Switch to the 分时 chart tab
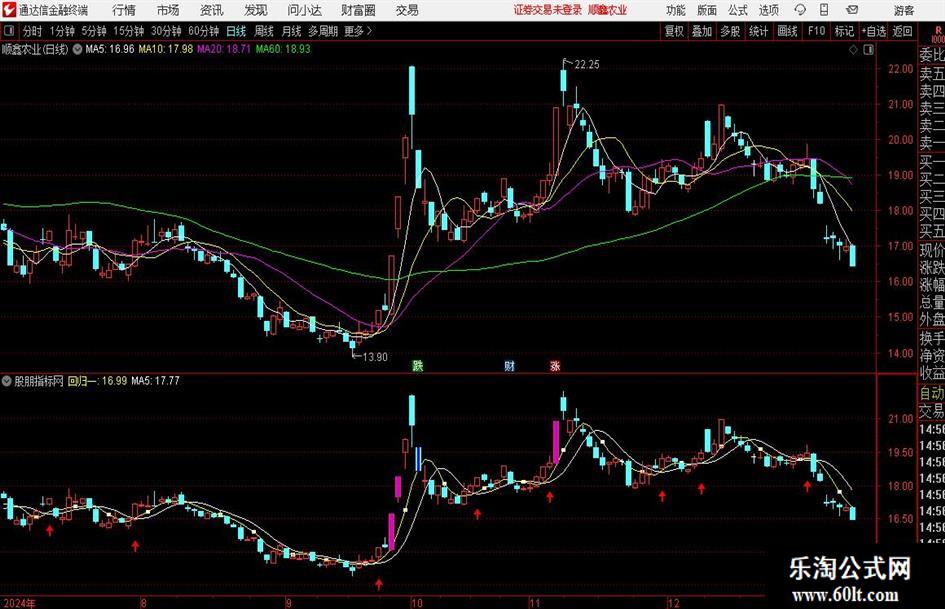 32,31
